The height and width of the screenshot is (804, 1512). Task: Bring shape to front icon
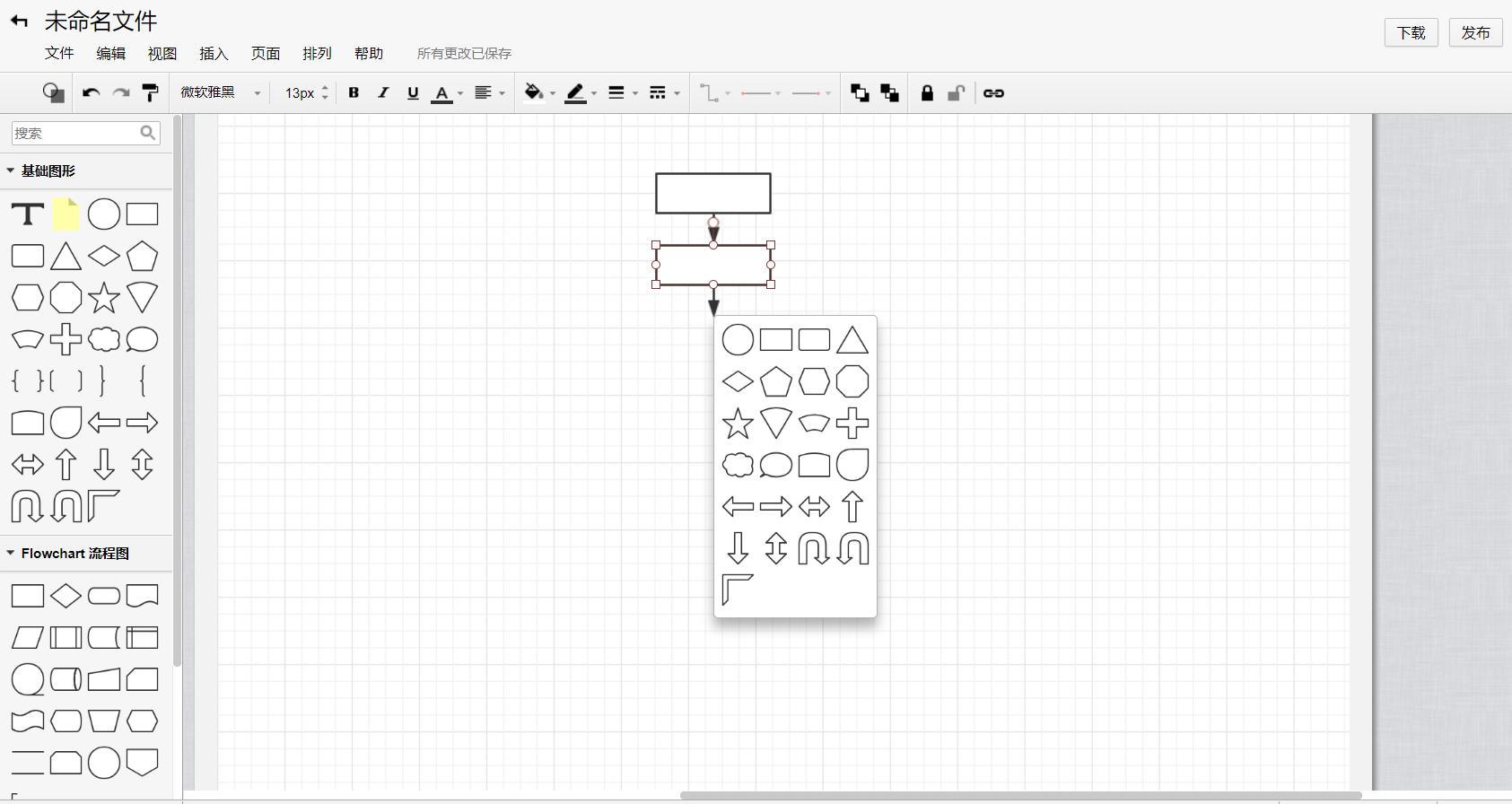tap(860, 92)
